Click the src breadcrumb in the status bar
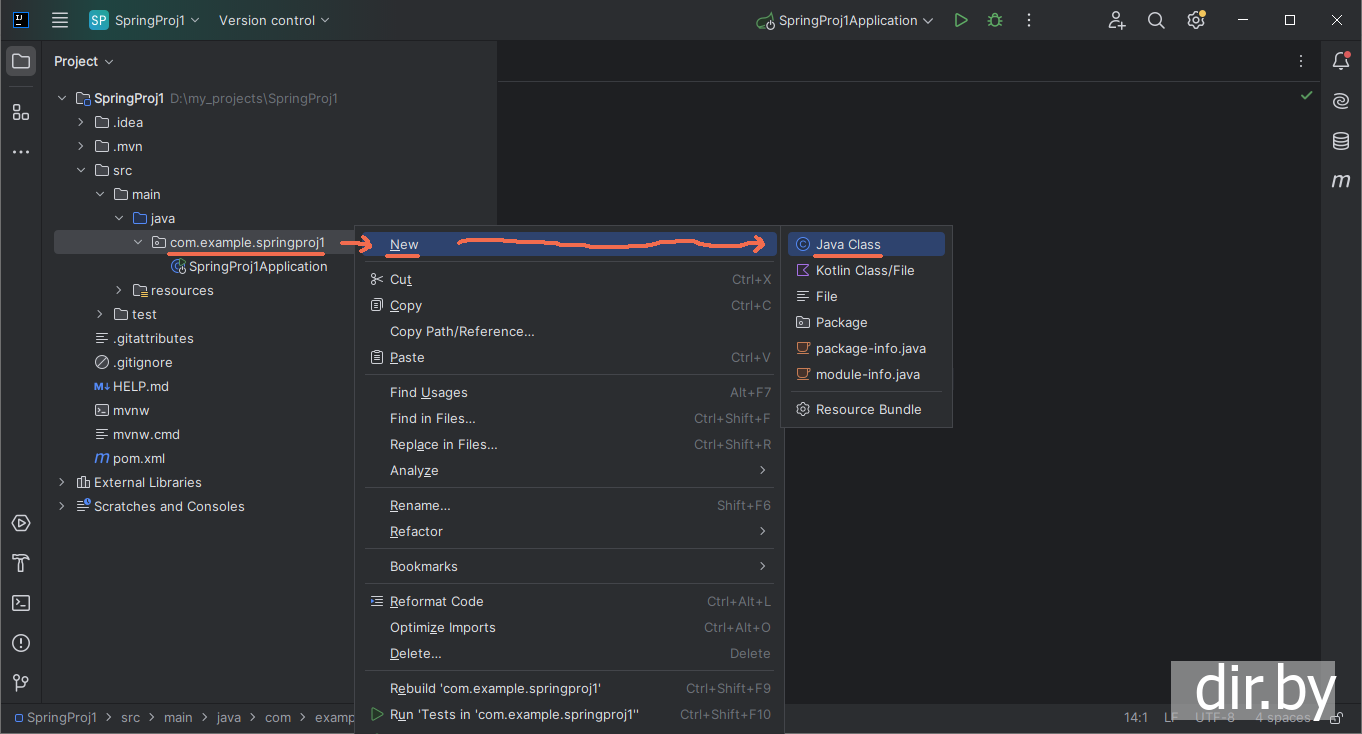Image resolution: width=1362 pixels, height=734 pixels. (x=130, y=717)
